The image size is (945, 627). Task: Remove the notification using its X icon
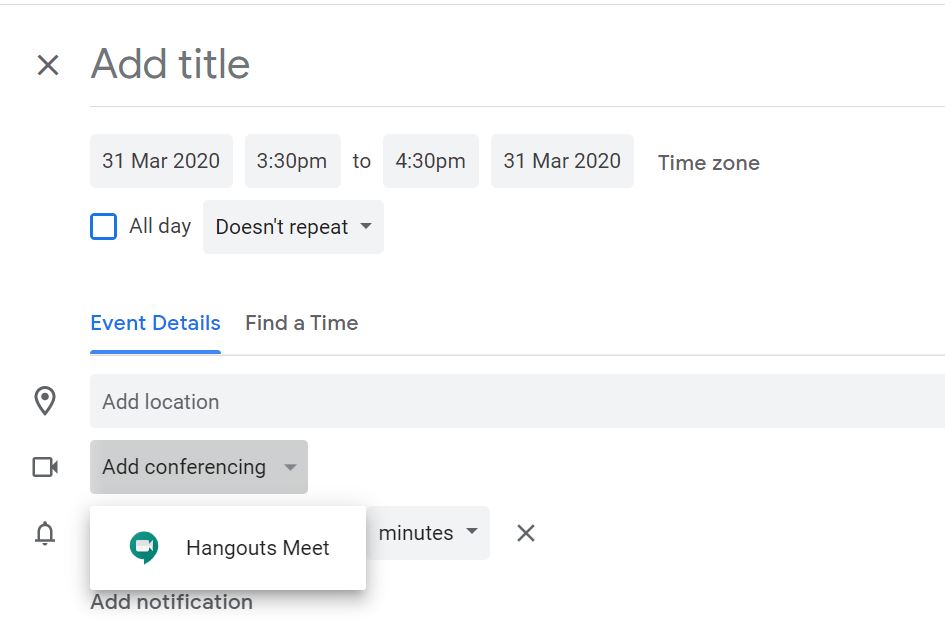point(526,533)
